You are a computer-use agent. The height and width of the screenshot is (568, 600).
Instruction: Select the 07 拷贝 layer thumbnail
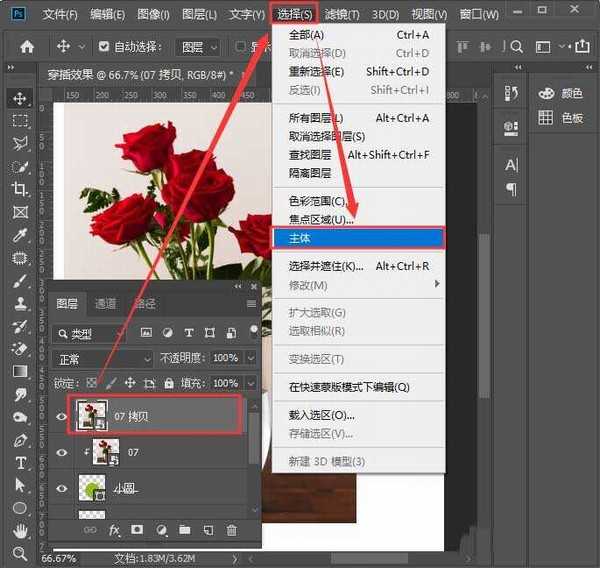pos(91,414)
